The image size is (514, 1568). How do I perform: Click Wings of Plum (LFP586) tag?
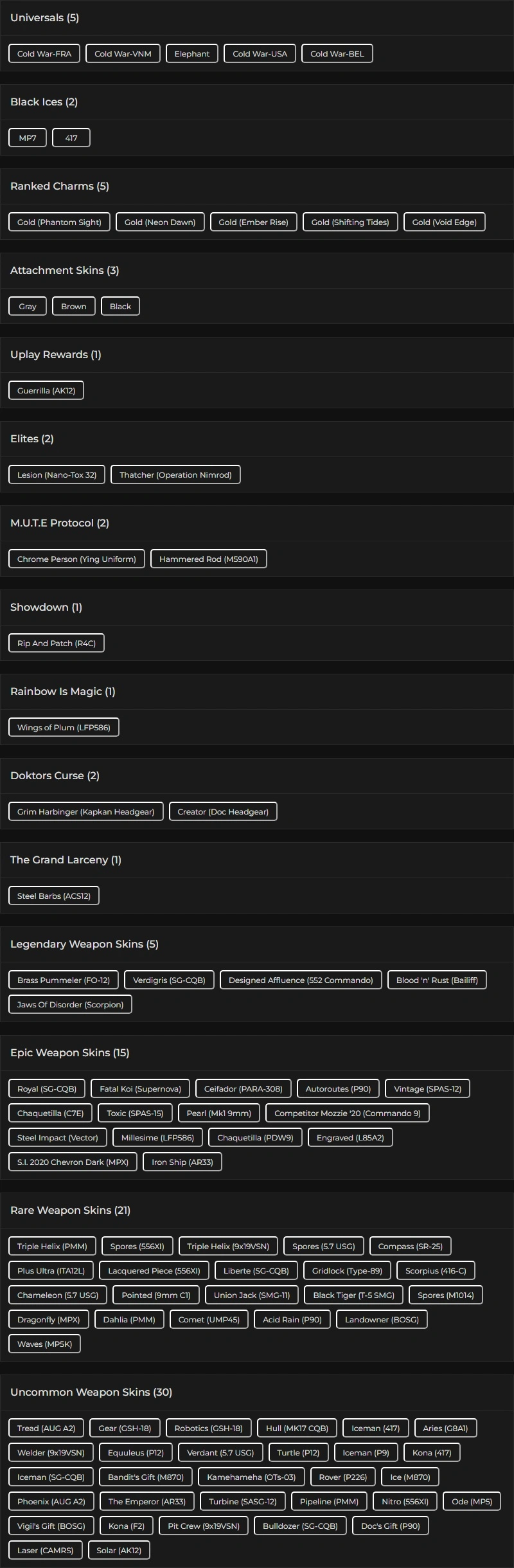tap(64, 727)
